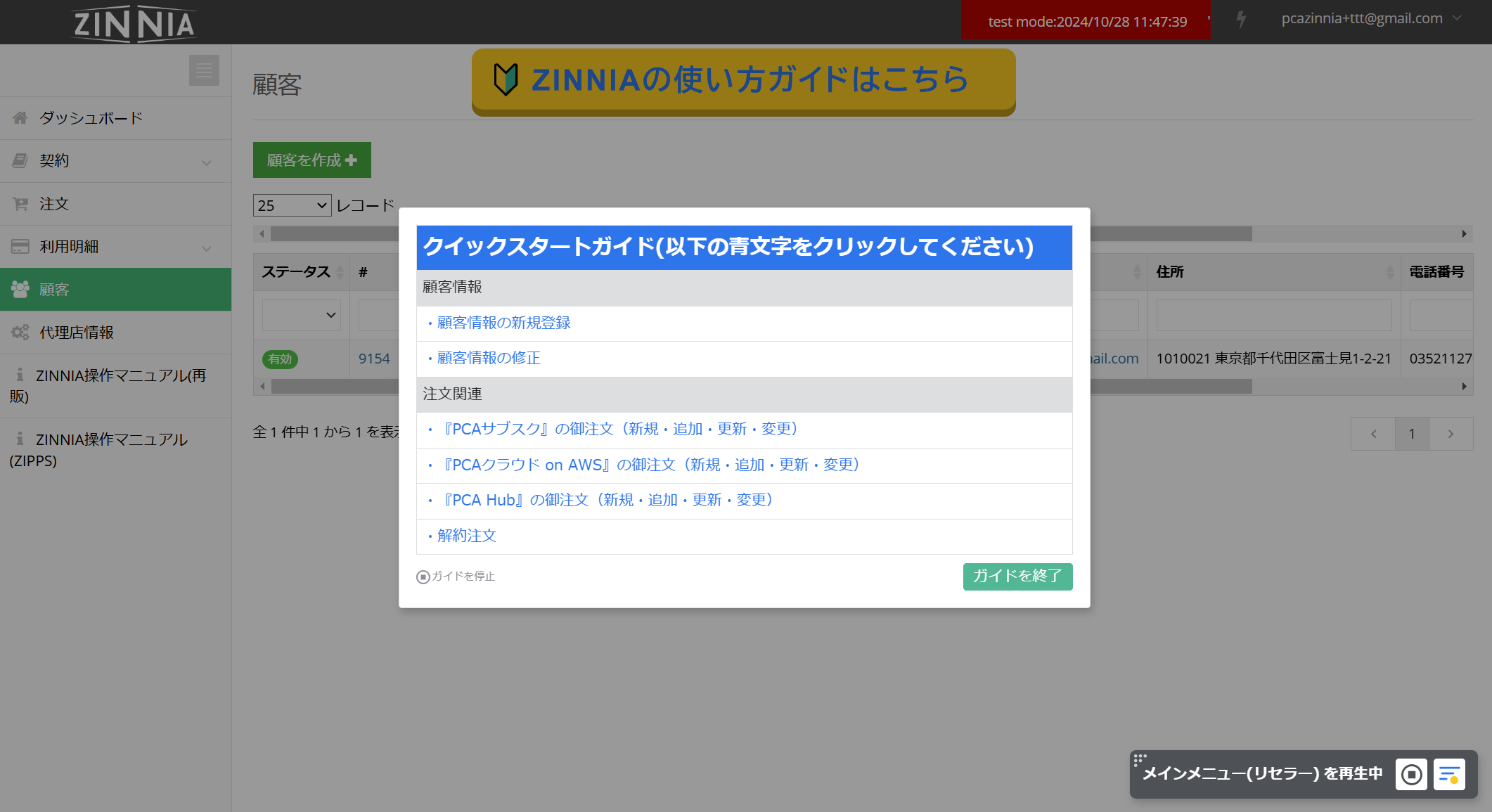Open 代理店情報 via the gears icon
The height and width of the screenshot is (812, 1492).
coord(20,332)
